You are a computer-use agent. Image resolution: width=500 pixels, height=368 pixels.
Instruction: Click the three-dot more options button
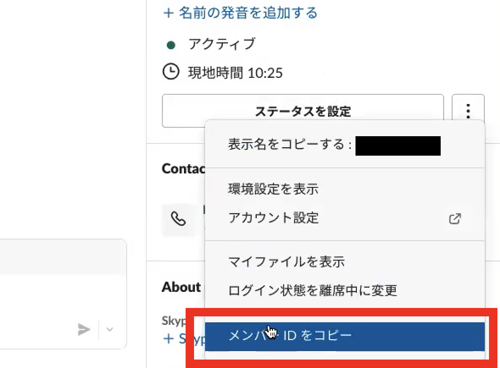468,111
